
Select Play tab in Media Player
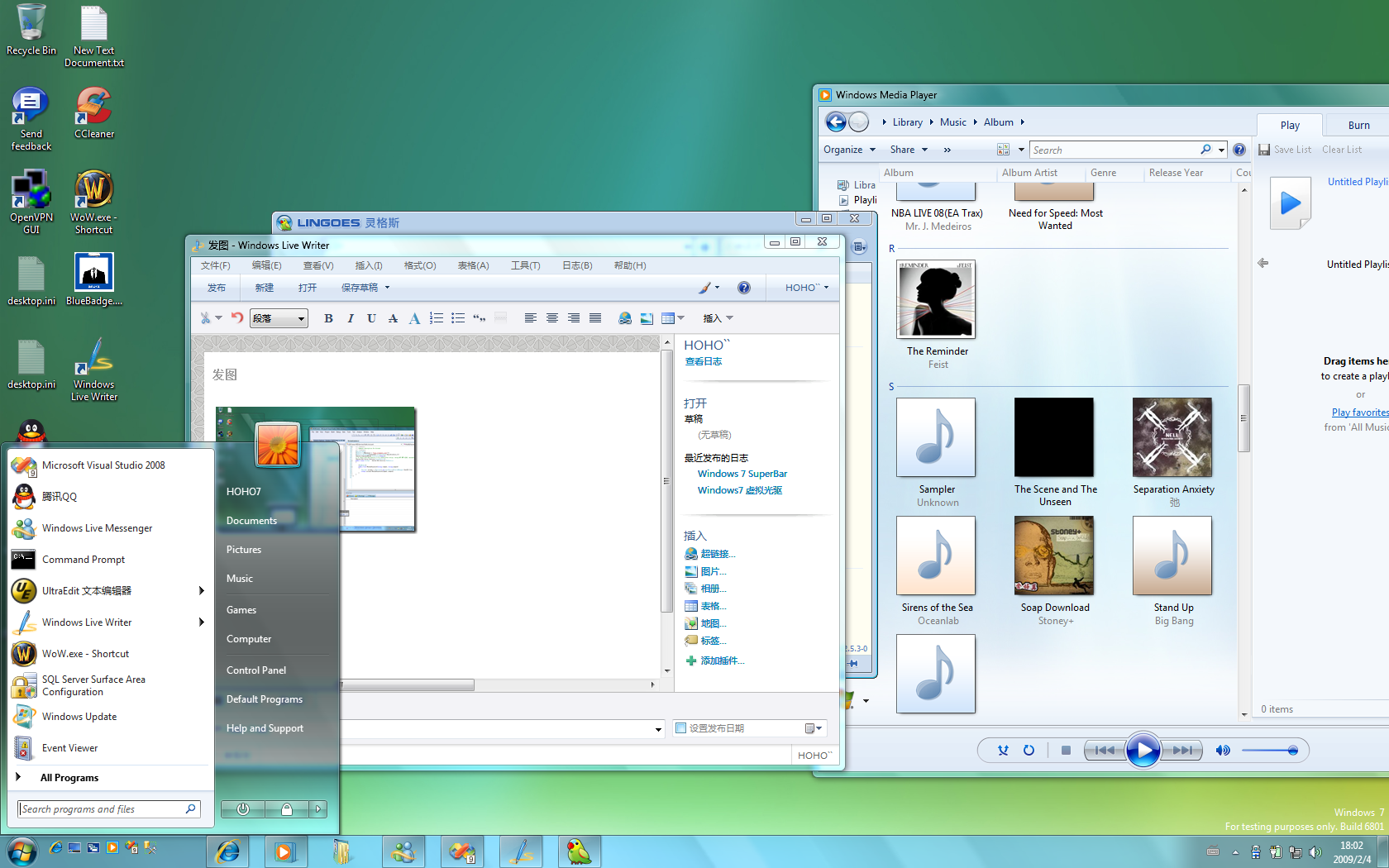[x=1290, y=125]
